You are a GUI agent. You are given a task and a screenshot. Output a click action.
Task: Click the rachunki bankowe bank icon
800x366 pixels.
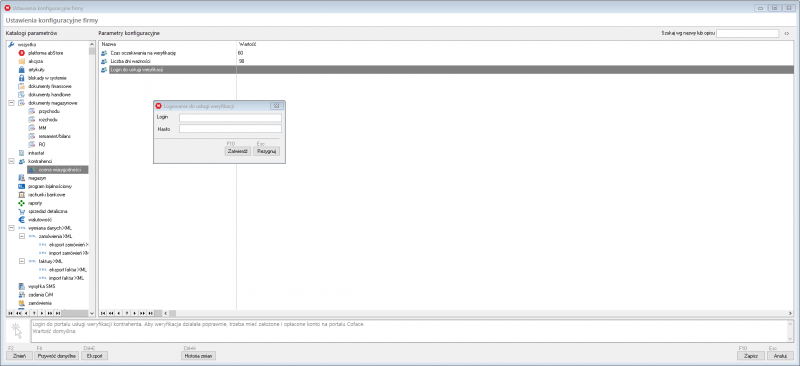click(x=21, y=194)
